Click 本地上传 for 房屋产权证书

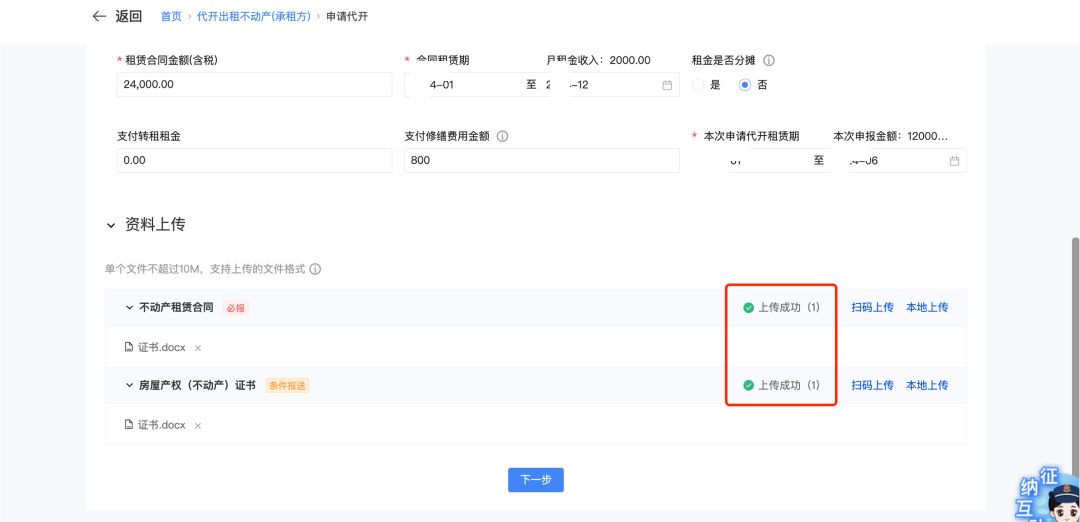[926, 386]
